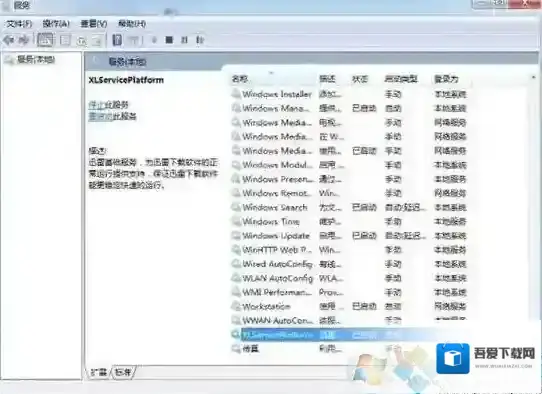Click the gear icon beside Windows Update
The image size is (542, 394).
[236, 236]
